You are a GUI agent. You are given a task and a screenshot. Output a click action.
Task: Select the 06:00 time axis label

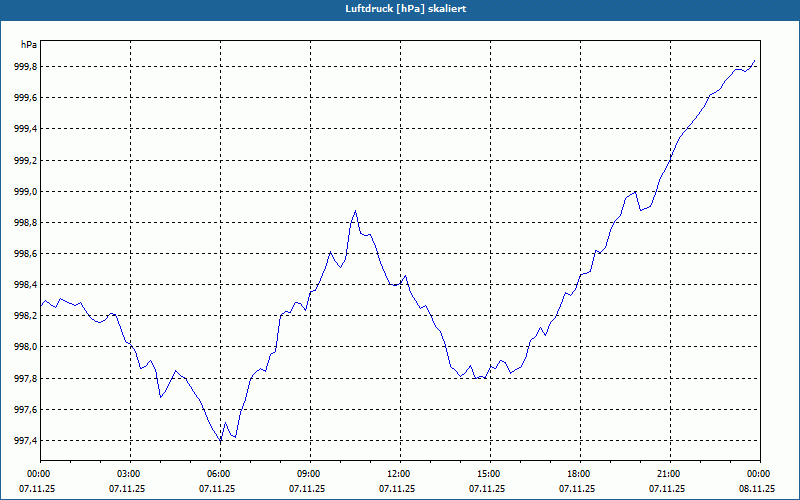point(218,473)
